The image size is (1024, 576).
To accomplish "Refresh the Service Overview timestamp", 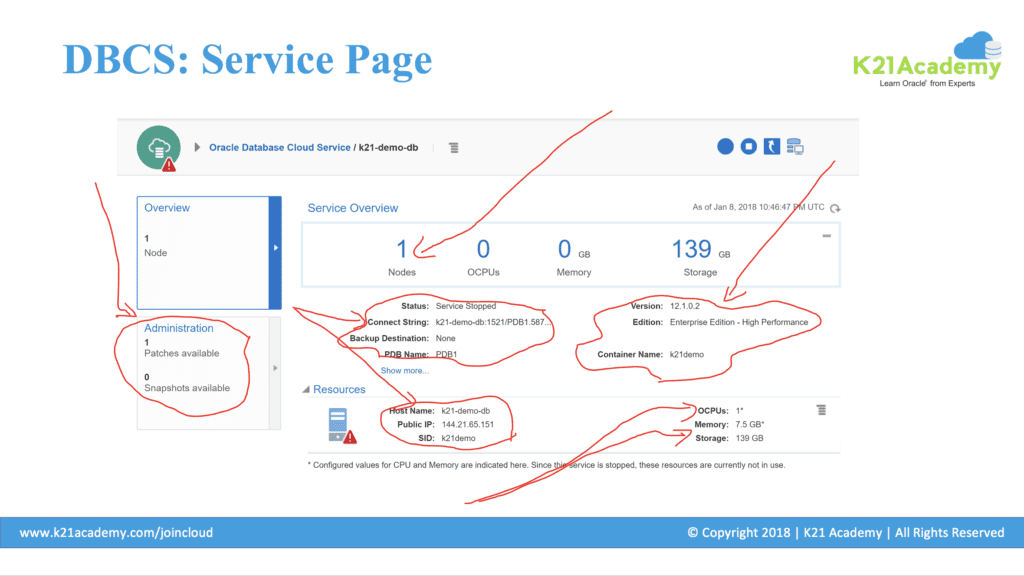I will [835, 208].
